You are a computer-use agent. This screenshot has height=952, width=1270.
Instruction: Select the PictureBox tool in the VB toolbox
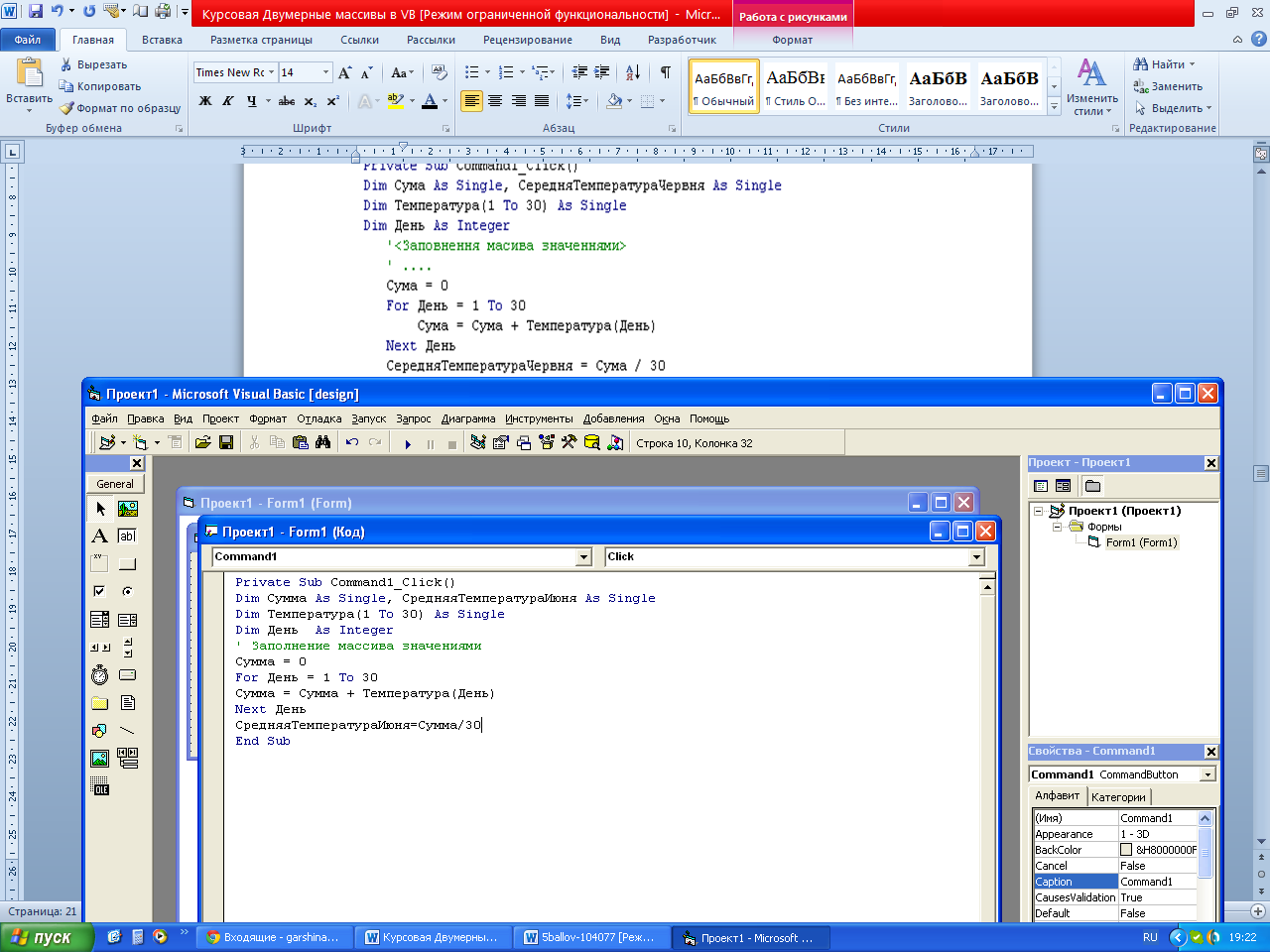(128, 509)
